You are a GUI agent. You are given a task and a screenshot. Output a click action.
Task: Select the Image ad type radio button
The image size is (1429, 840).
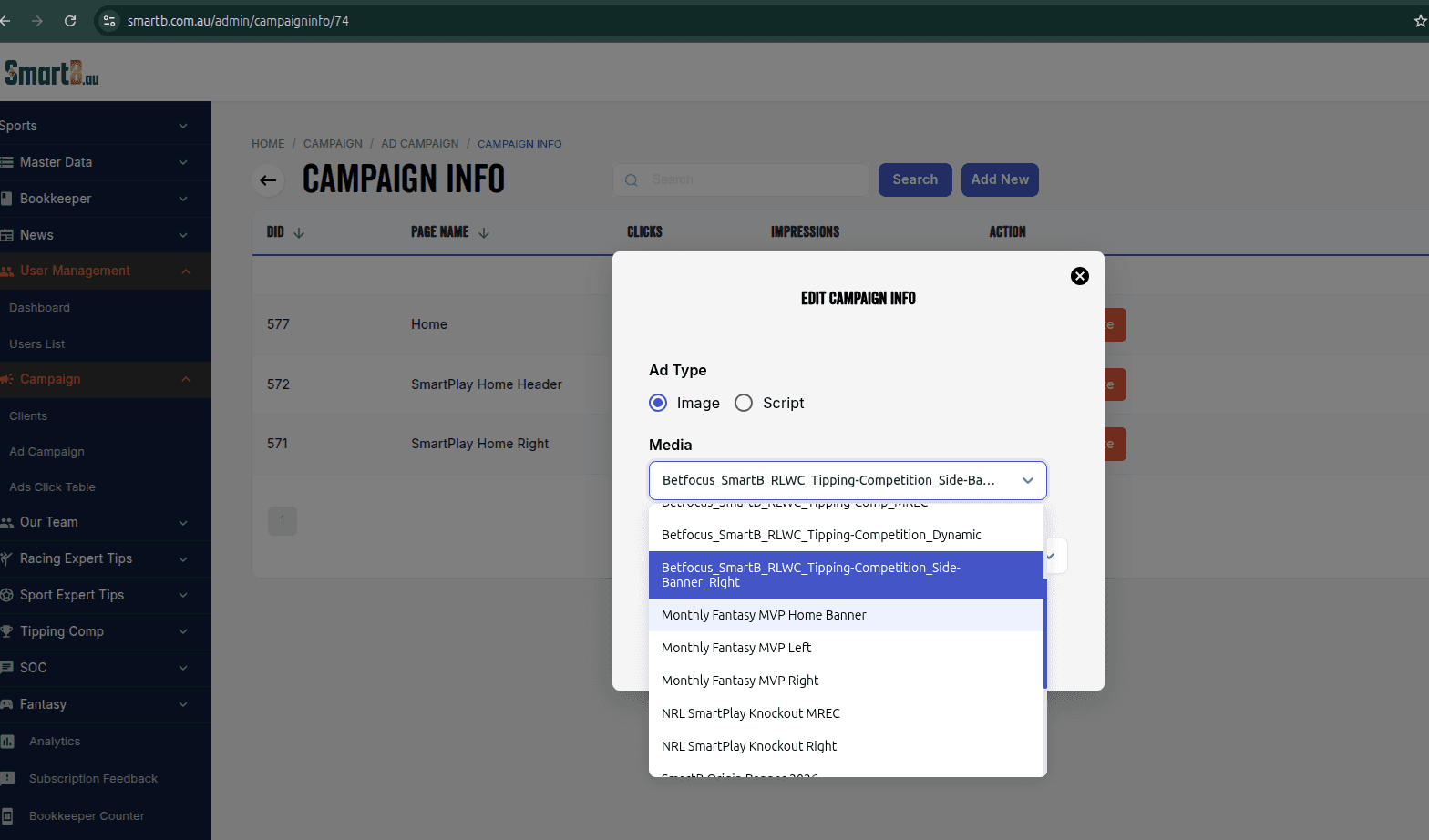[x=658, y=403]
